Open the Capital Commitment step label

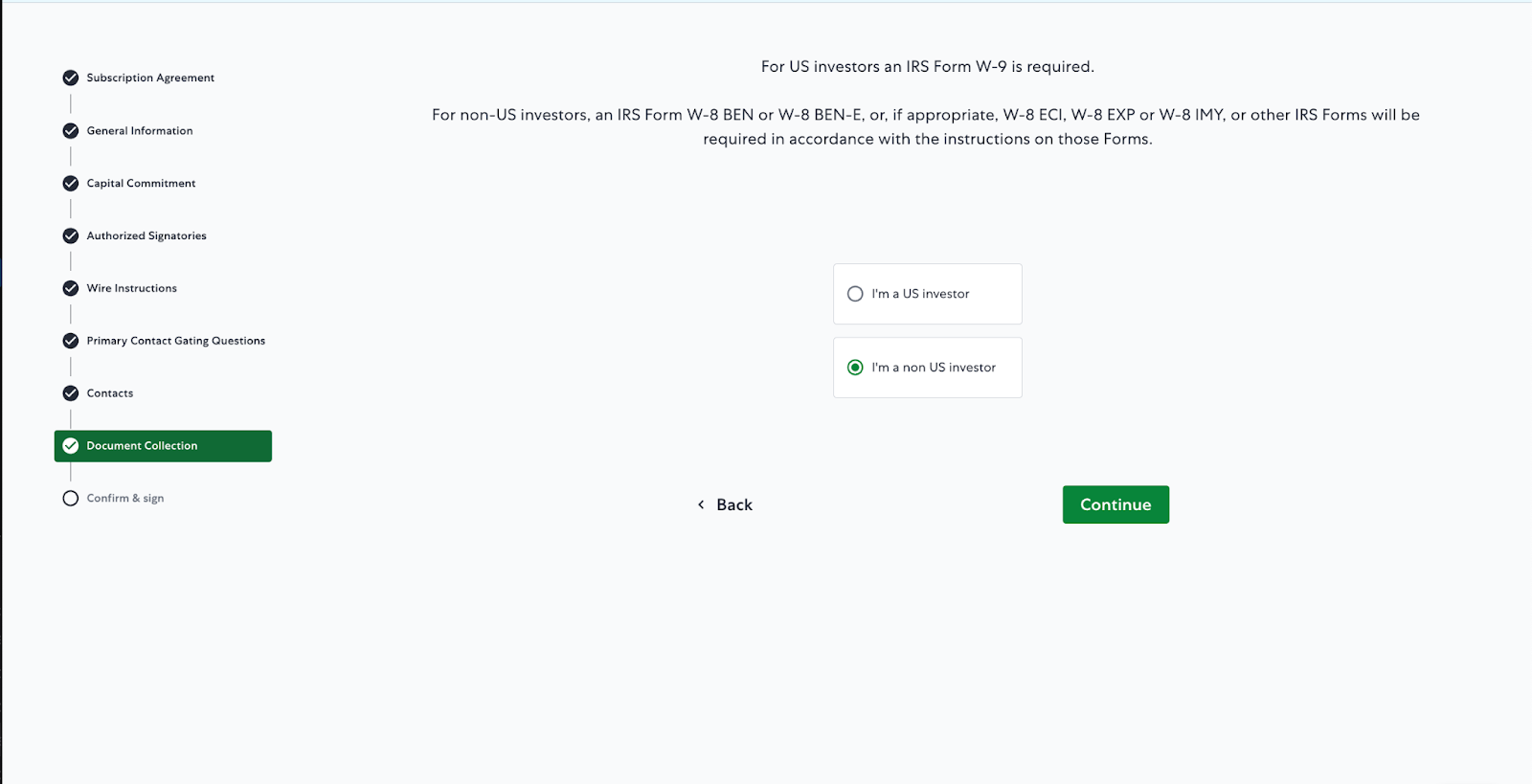click(141, 184)
